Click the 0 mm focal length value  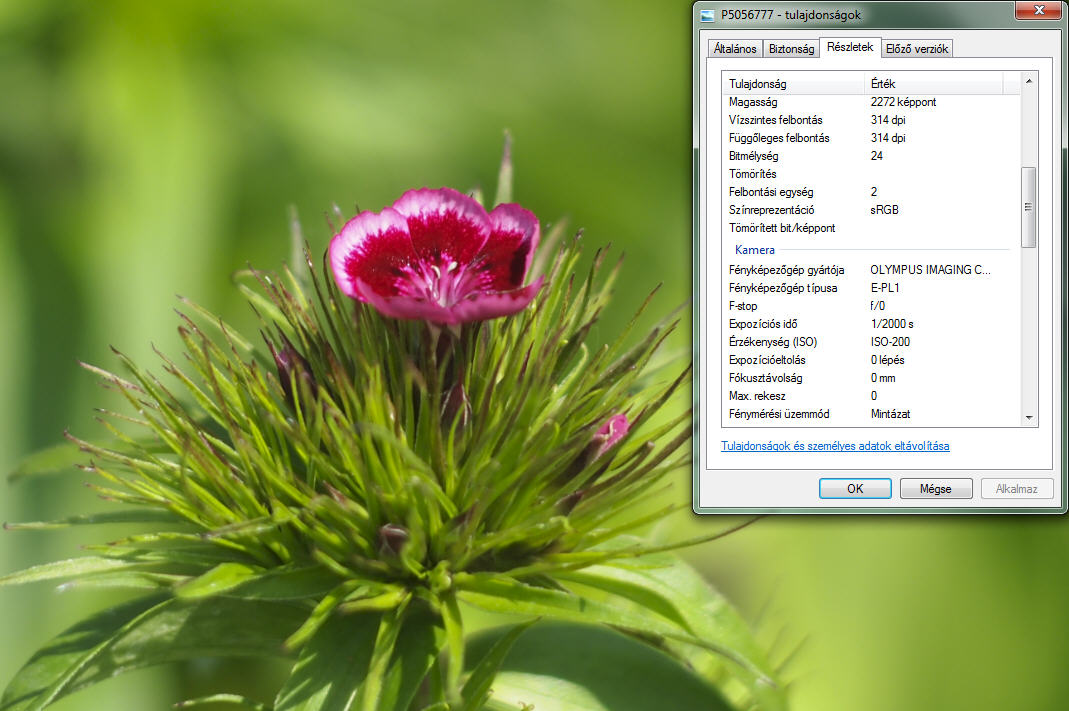[x=883, y=378]
